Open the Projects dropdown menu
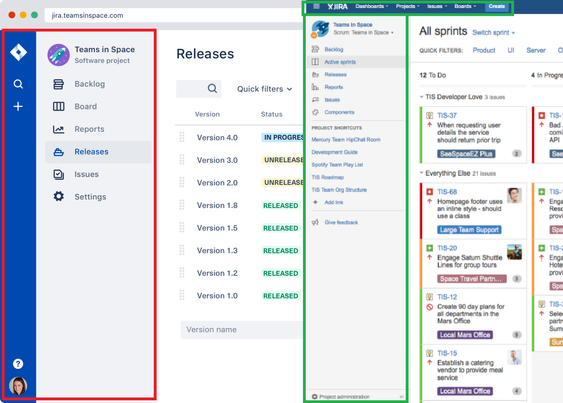 pos(408,6)
